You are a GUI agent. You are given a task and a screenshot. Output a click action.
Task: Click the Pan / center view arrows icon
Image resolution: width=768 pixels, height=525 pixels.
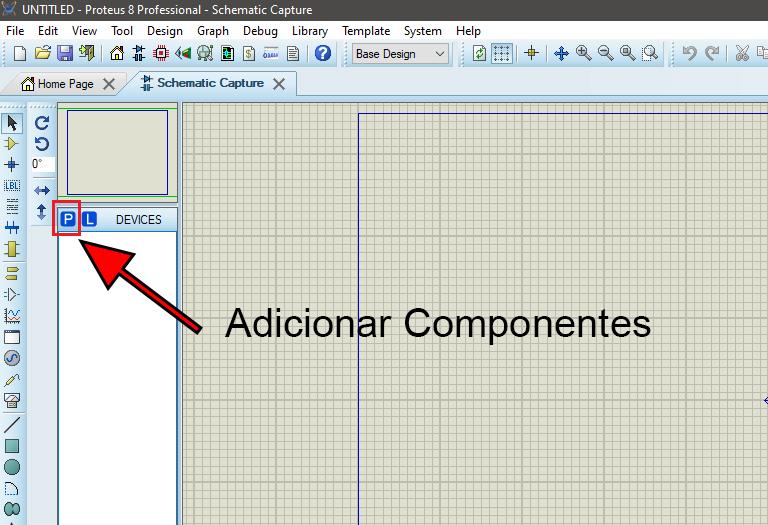pos(561,53)
